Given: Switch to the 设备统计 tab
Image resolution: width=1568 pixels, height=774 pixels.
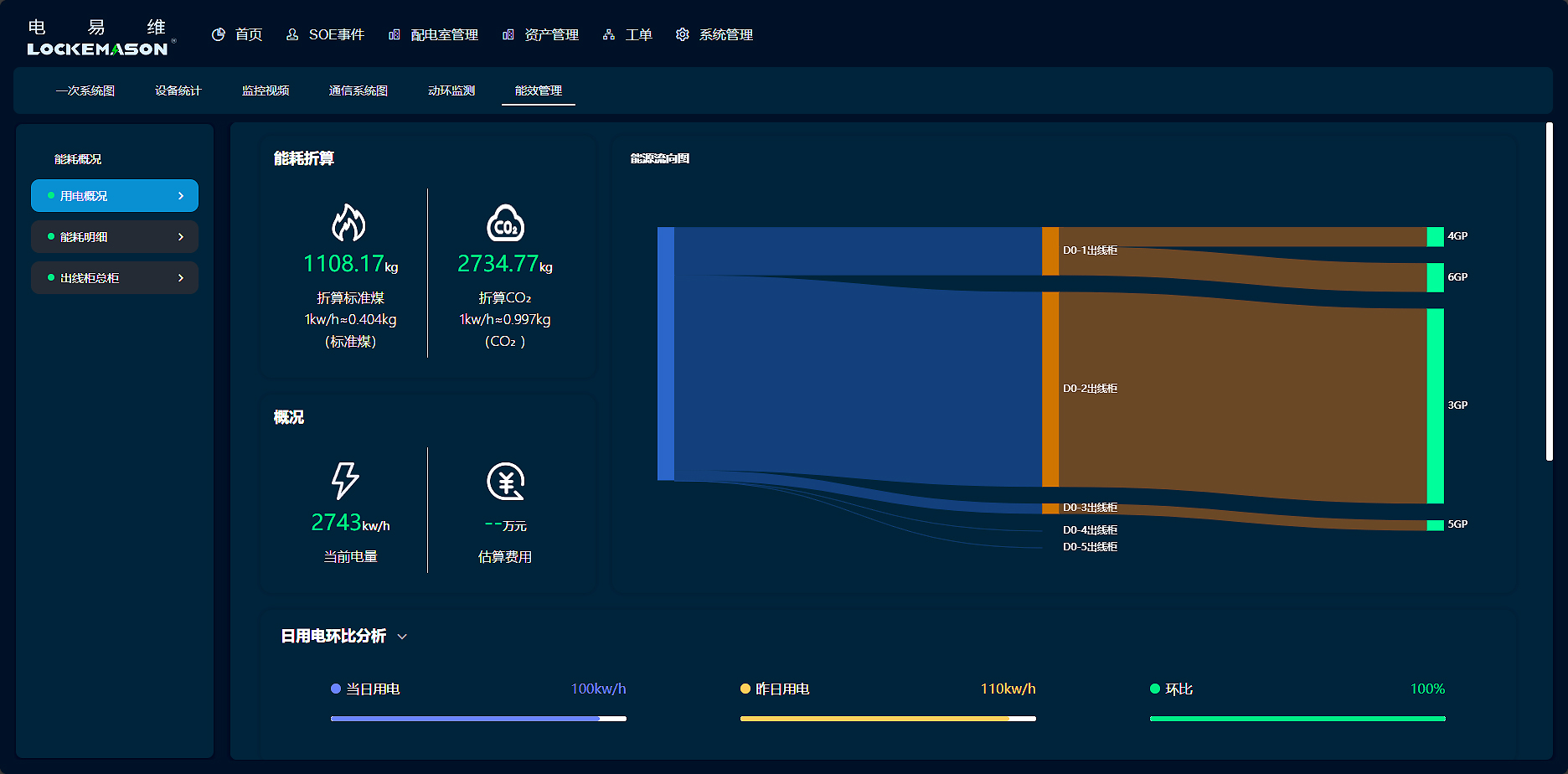Looking at the screenshot, I should pos(178,90).
